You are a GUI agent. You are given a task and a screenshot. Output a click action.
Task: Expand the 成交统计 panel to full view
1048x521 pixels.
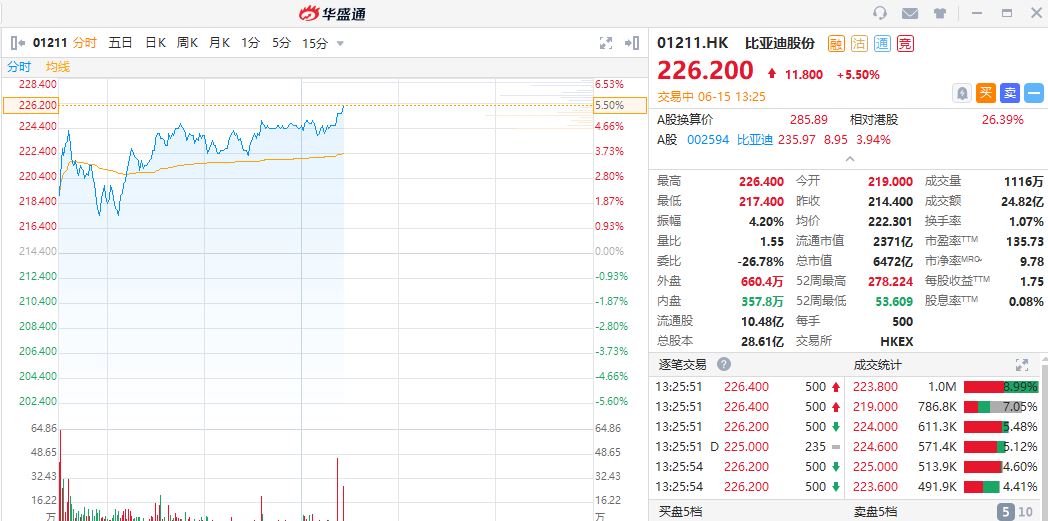(x=1022, y=365)
